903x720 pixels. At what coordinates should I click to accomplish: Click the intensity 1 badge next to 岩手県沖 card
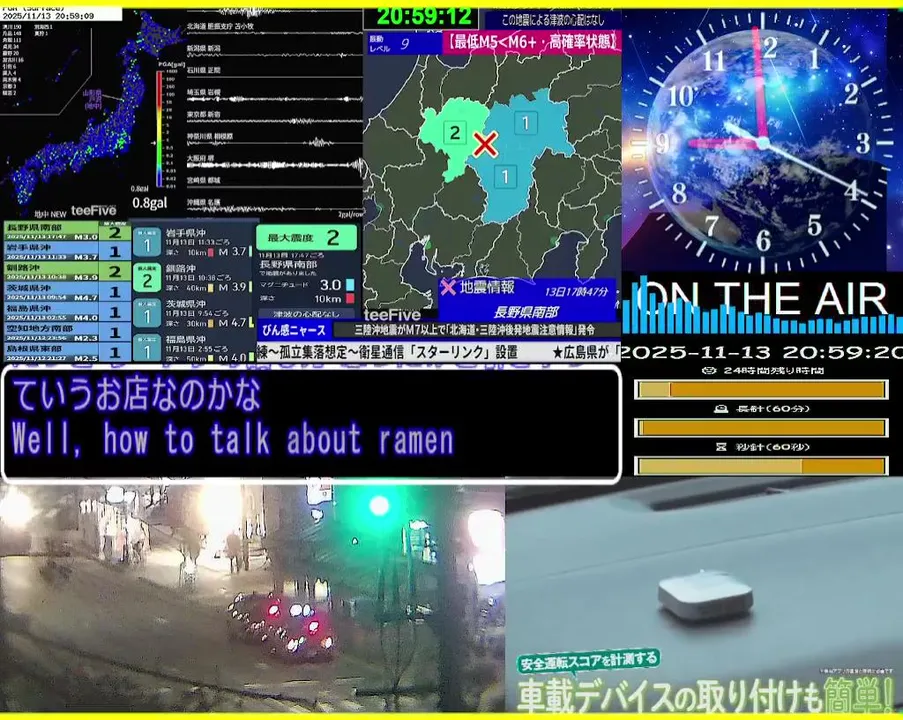[147, 242]
